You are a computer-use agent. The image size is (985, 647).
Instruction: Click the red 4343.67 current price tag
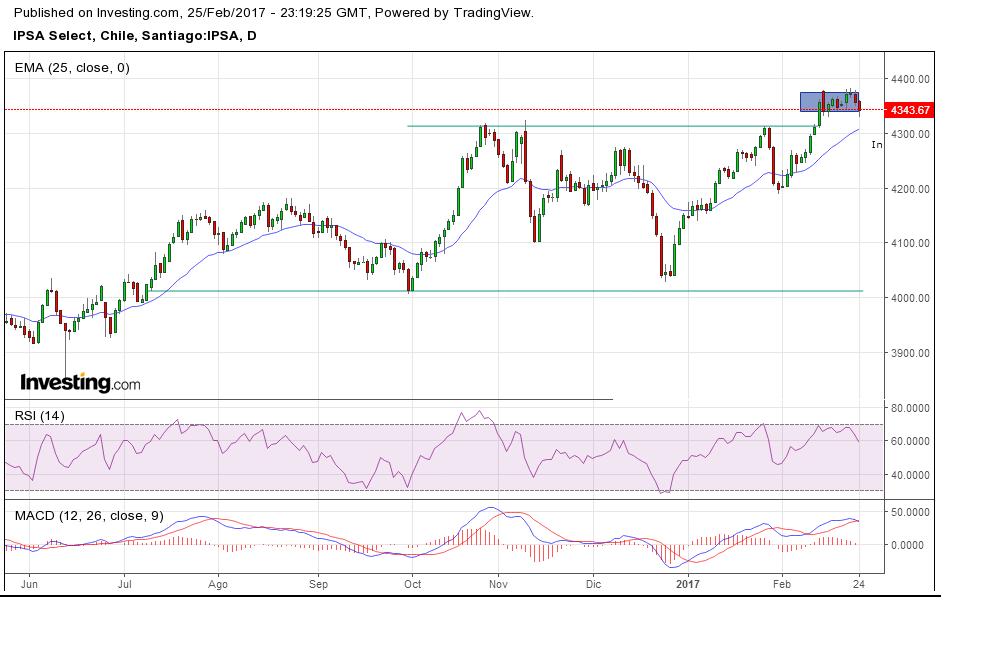pos(910,110)
